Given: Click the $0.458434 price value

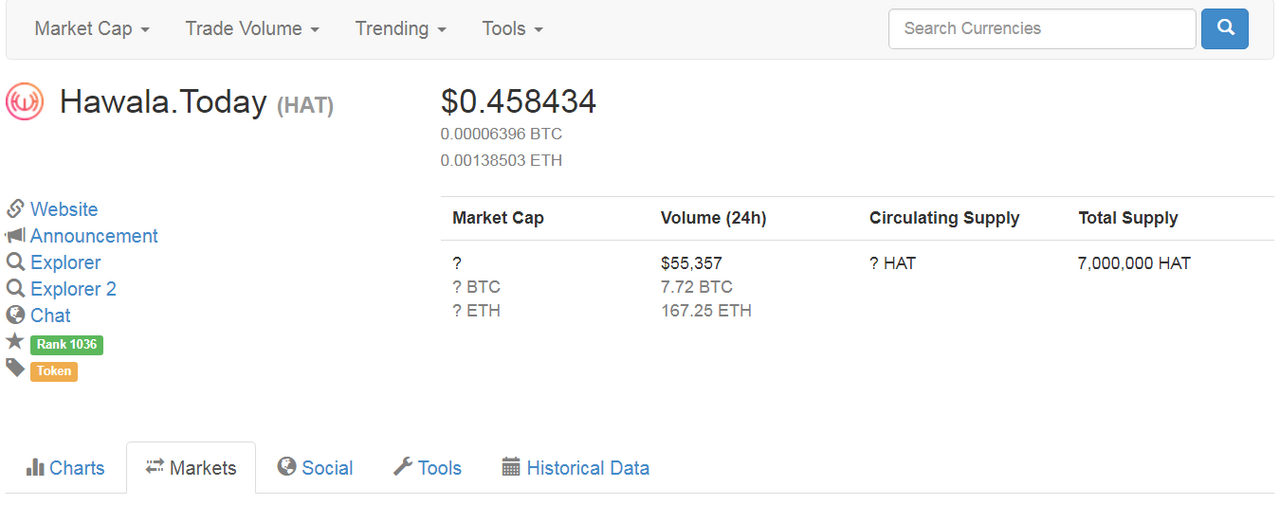Looking at the screenshot, I should click(x=518, y=101).
